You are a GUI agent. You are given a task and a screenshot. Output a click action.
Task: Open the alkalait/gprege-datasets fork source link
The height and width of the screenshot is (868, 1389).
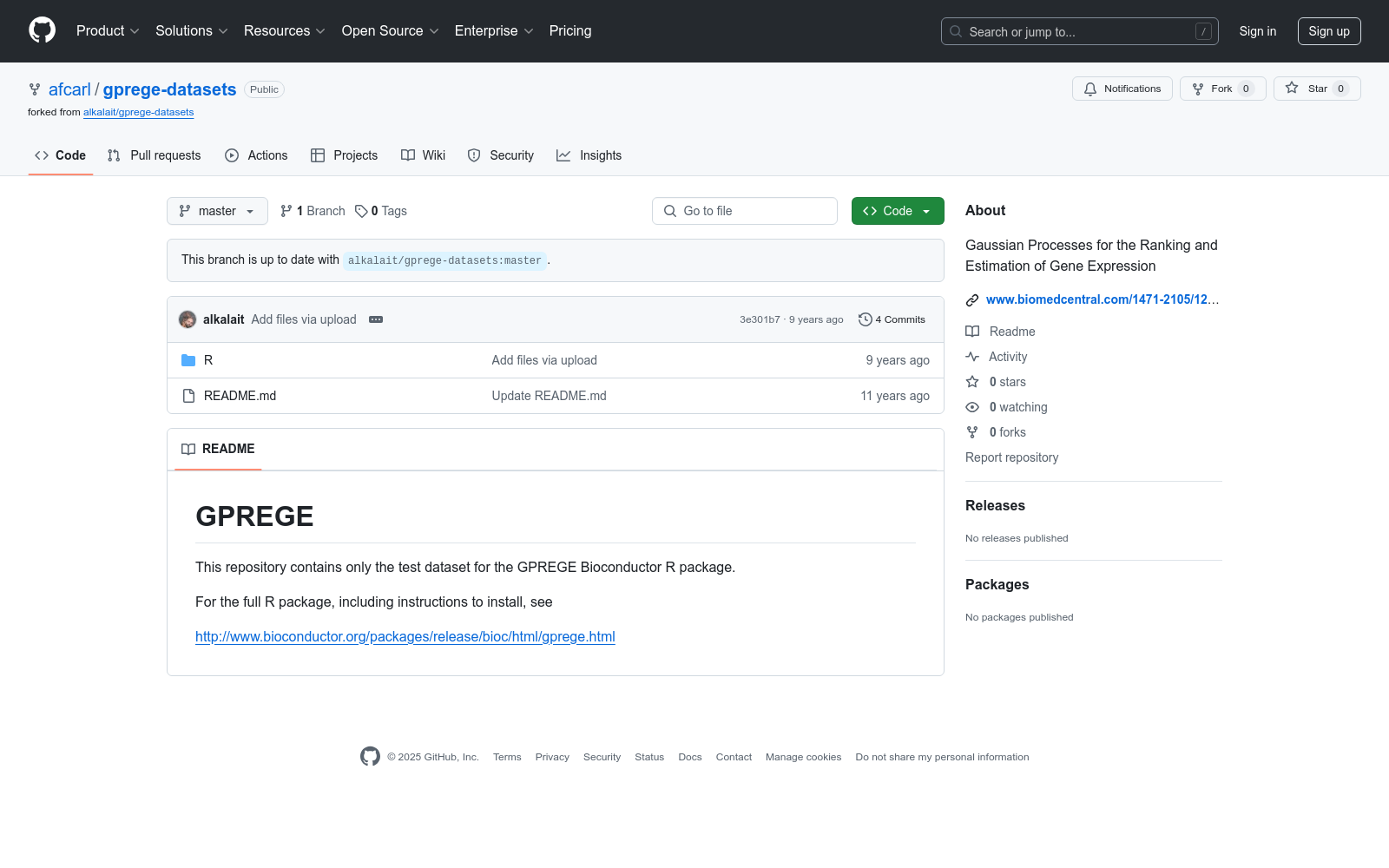pos(139,112)
